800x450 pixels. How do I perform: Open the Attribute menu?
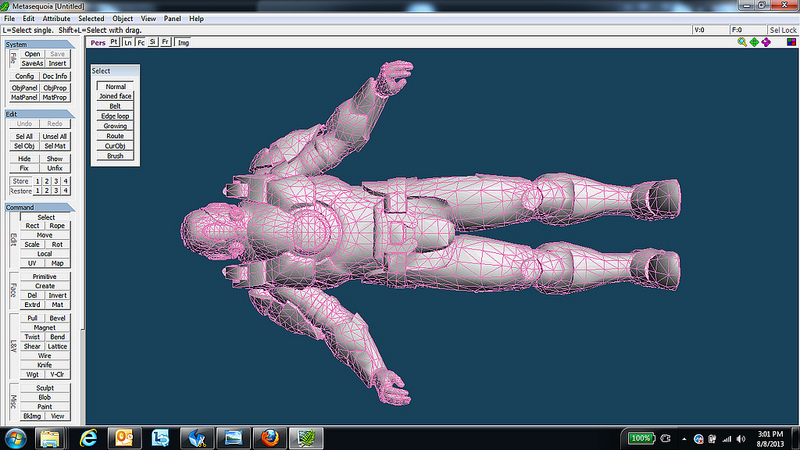point(56,18)
